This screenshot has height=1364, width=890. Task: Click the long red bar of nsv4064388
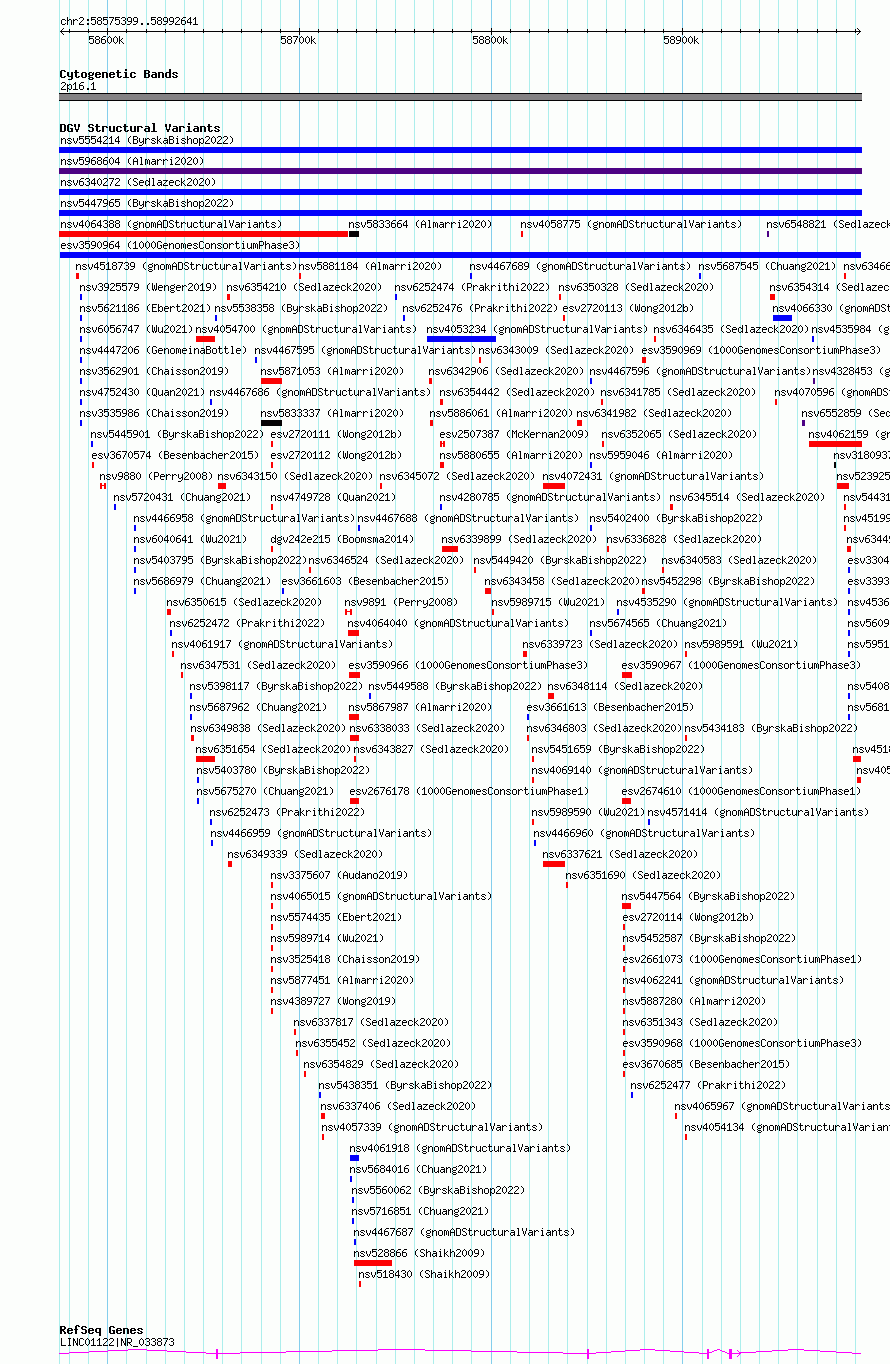pos(204,234)
